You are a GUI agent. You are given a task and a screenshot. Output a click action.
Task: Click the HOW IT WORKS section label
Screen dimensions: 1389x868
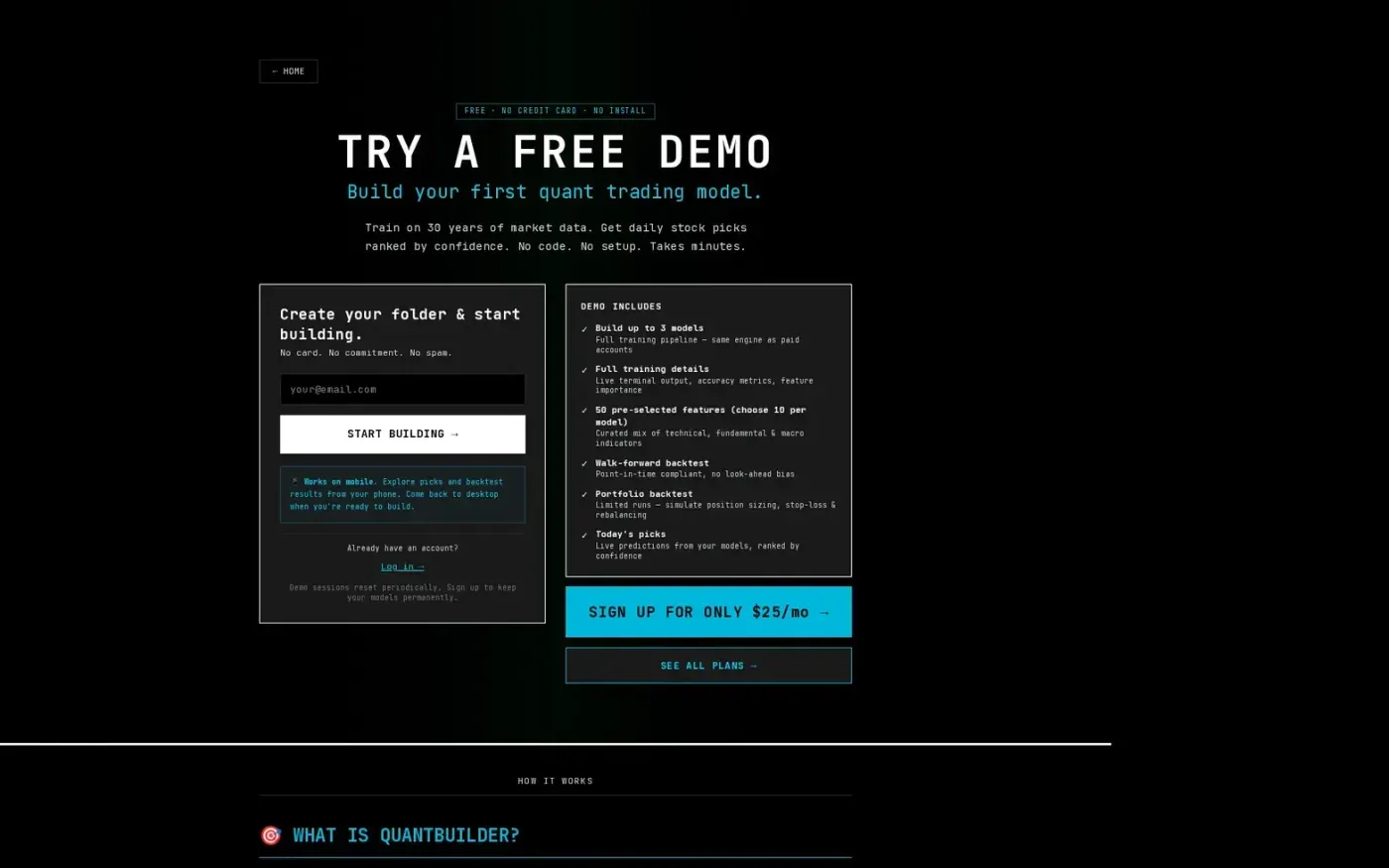point(556,781)
